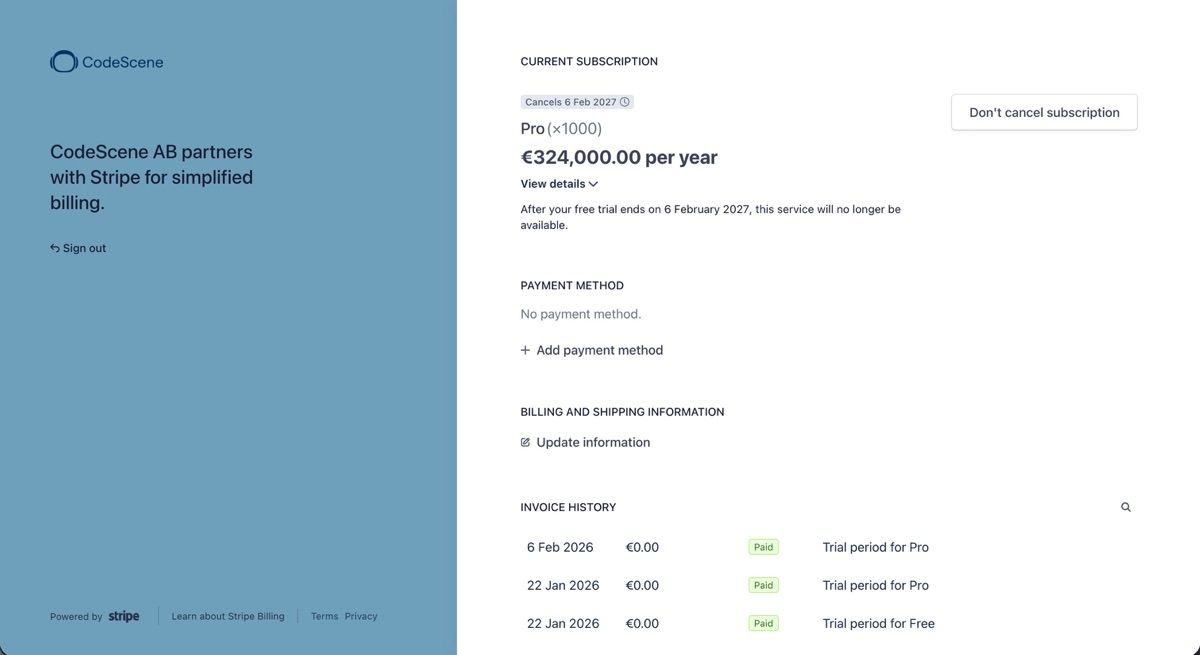This screenshot has height=655, width=1200.
Task: Open the Terms link
Action: (324, 616)
